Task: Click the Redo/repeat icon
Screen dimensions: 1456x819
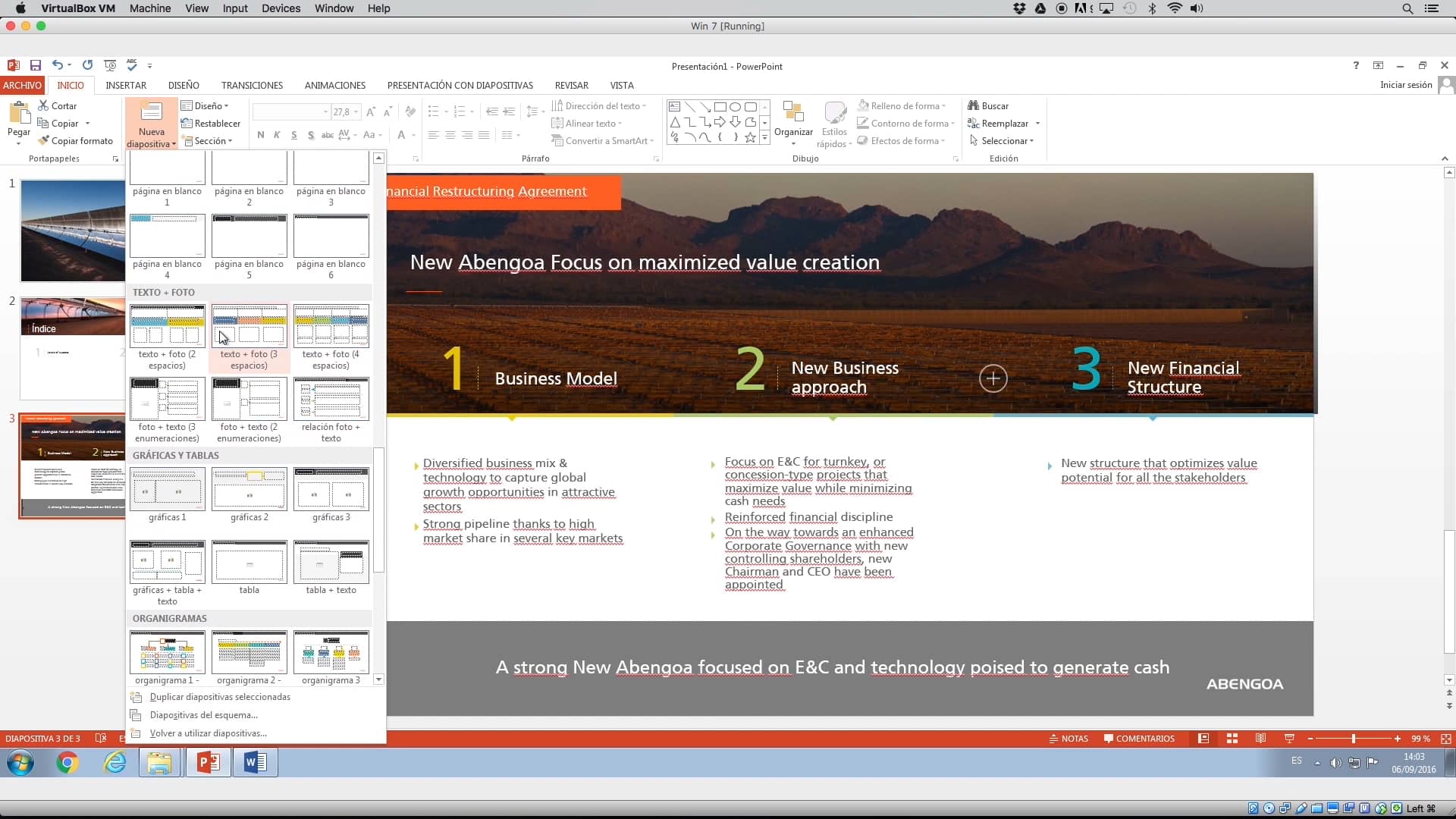Action: [x=87, y=65]
